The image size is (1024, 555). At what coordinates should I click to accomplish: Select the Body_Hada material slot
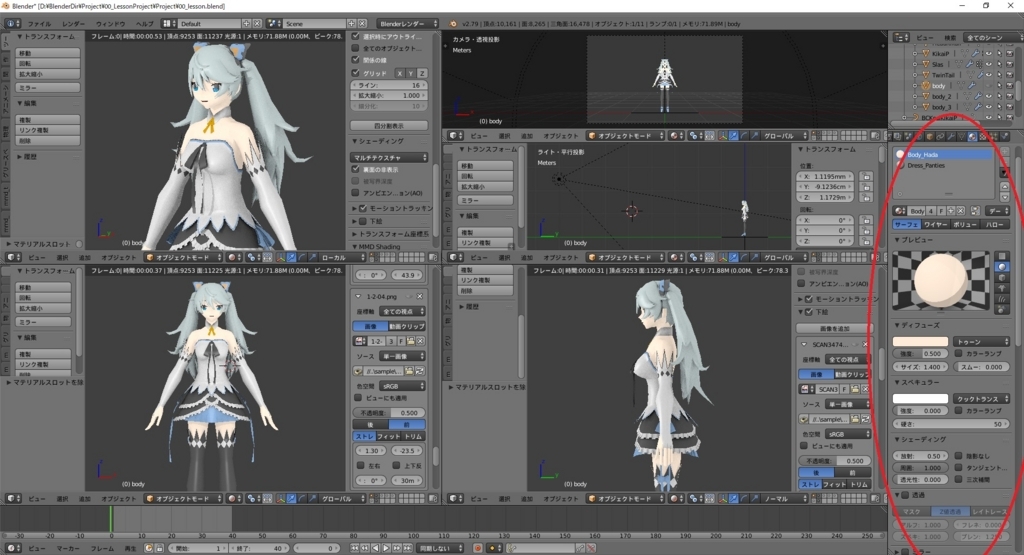click(x=942, y=155)
